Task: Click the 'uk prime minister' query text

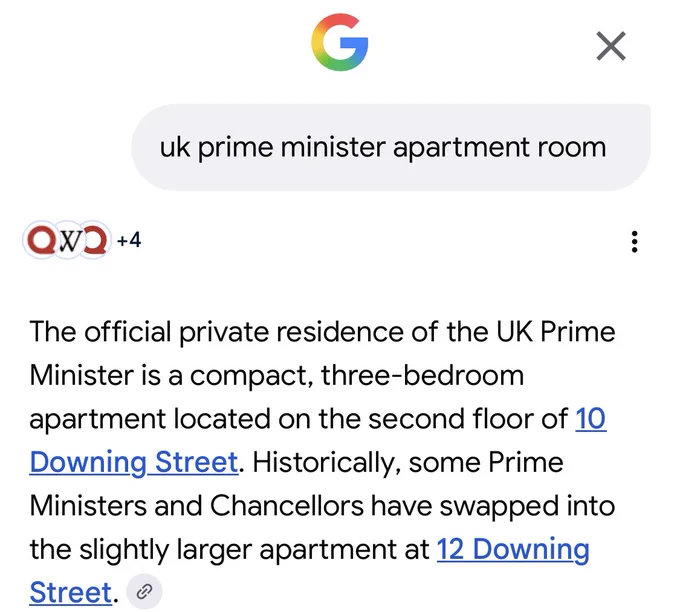Action: (272, 147)
